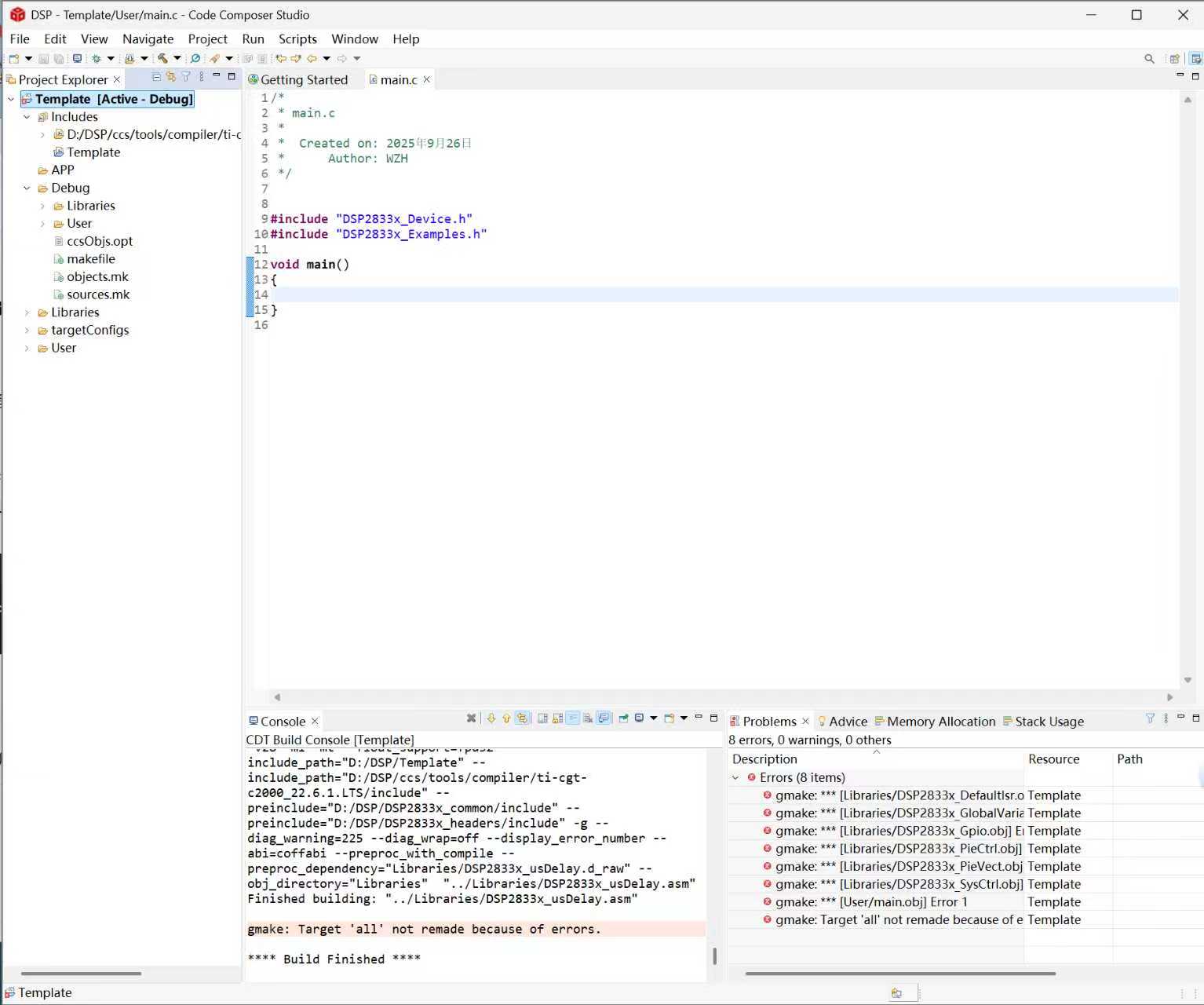1204x1005 pixels.
Task: Click the Resource column header
Action: [1067, 759]
